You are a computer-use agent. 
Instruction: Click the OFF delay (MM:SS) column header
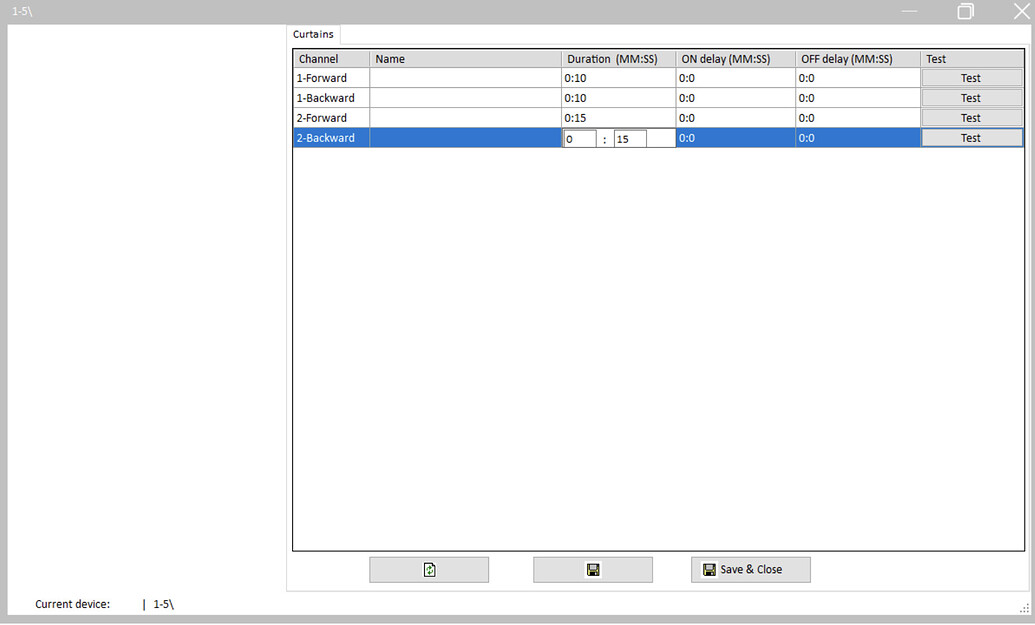click(858, 59)
